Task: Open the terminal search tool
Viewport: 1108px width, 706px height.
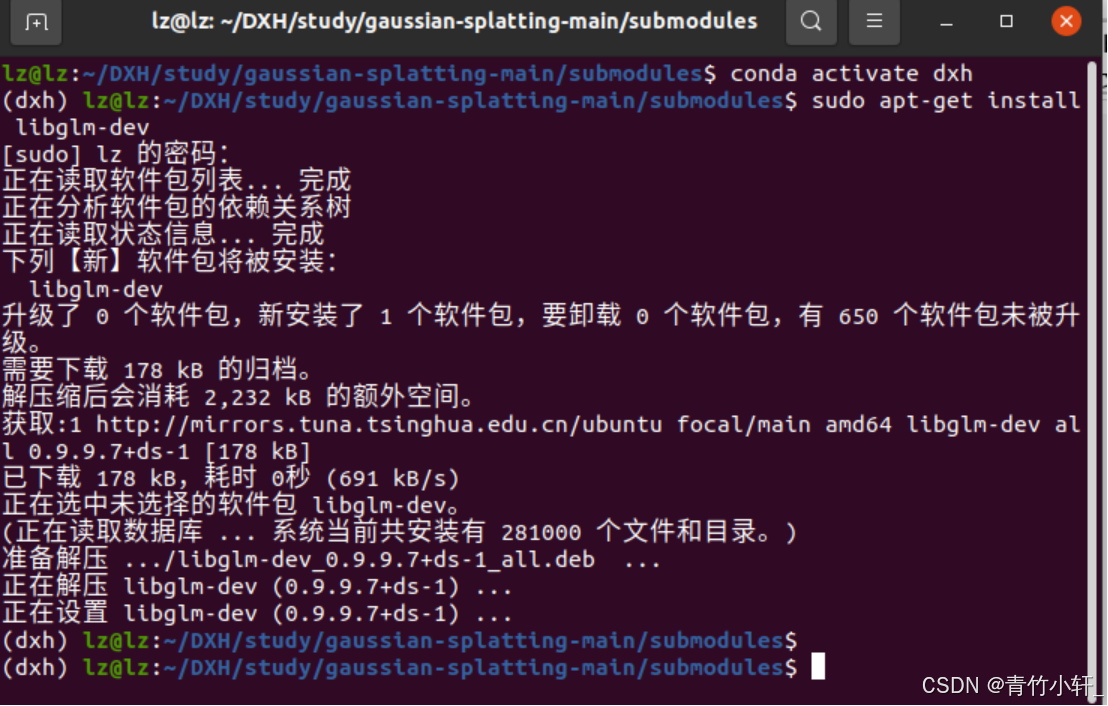Action: point(811,21)
